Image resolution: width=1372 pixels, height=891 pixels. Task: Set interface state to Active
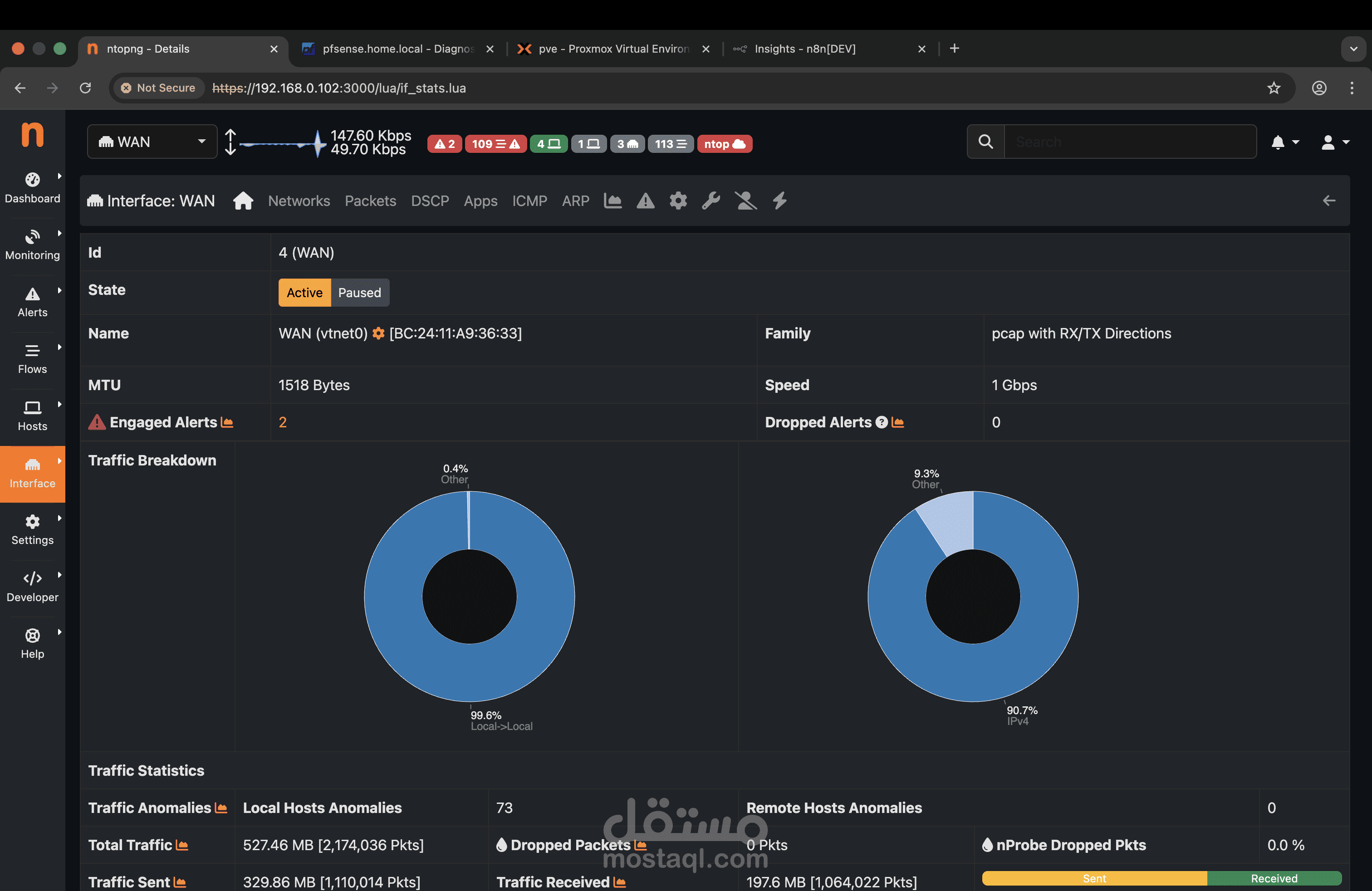(x=304, y=292)
